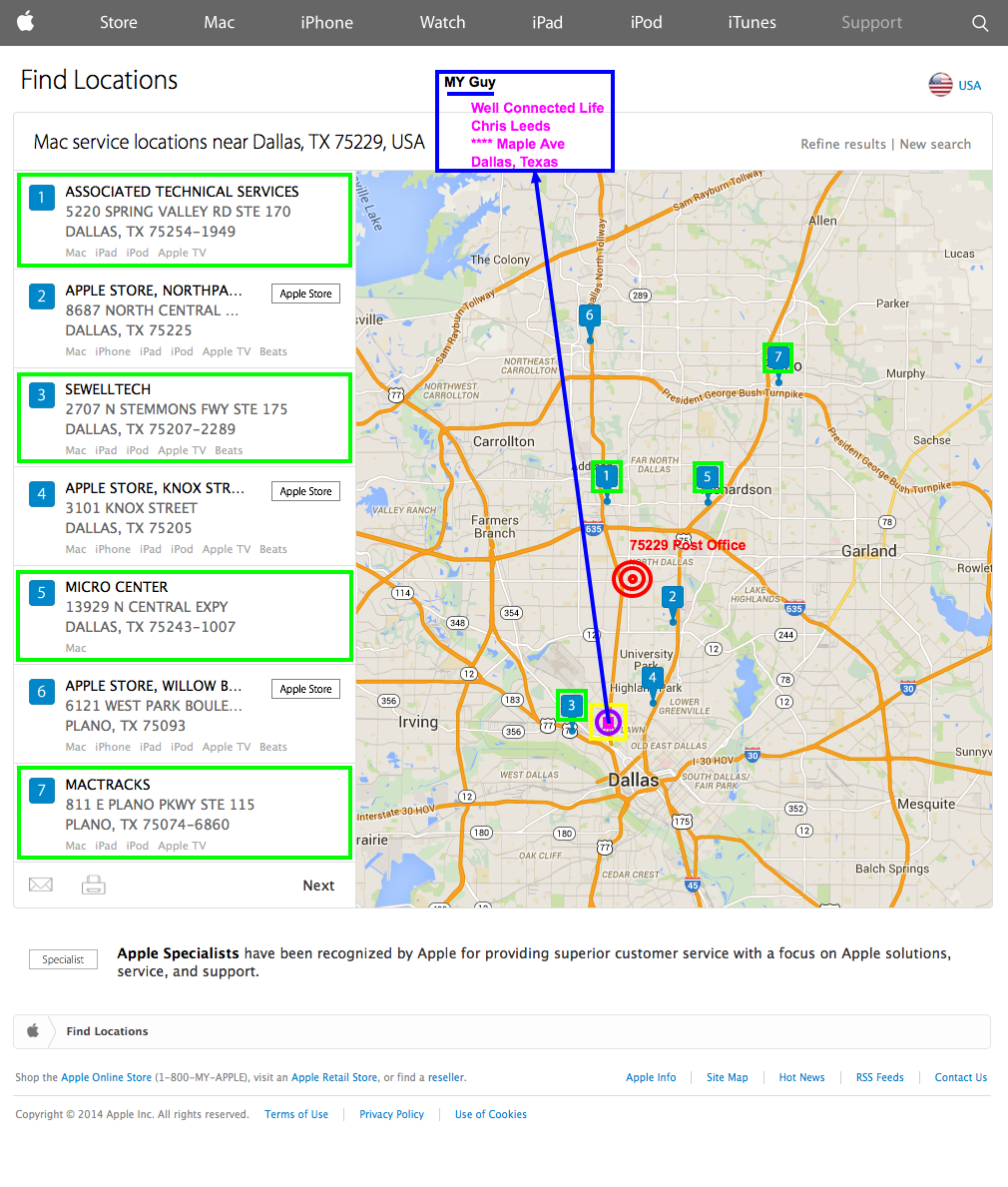Click list number badge 3 for Sewelltech

click(42, 395)
